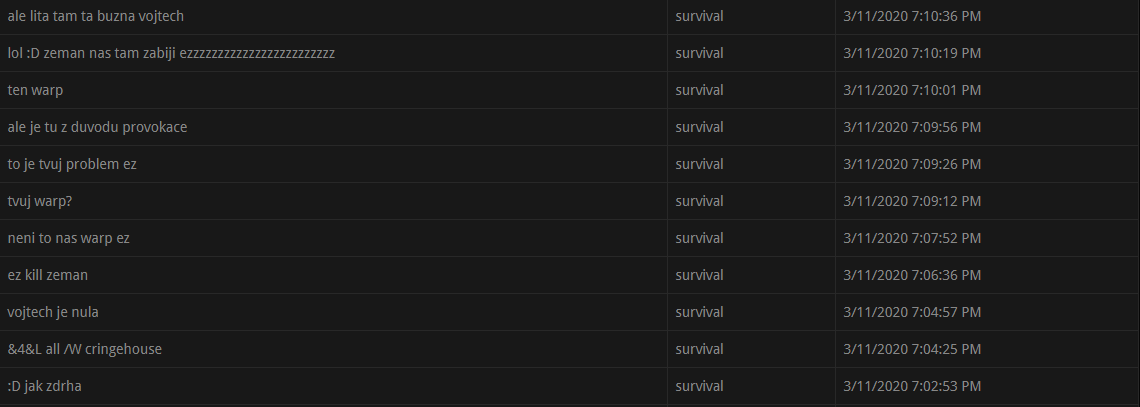Select the timestamp 3/11/2020 7:09:56 PM
The image size is (1140, 407).
(x=912, y=127)
